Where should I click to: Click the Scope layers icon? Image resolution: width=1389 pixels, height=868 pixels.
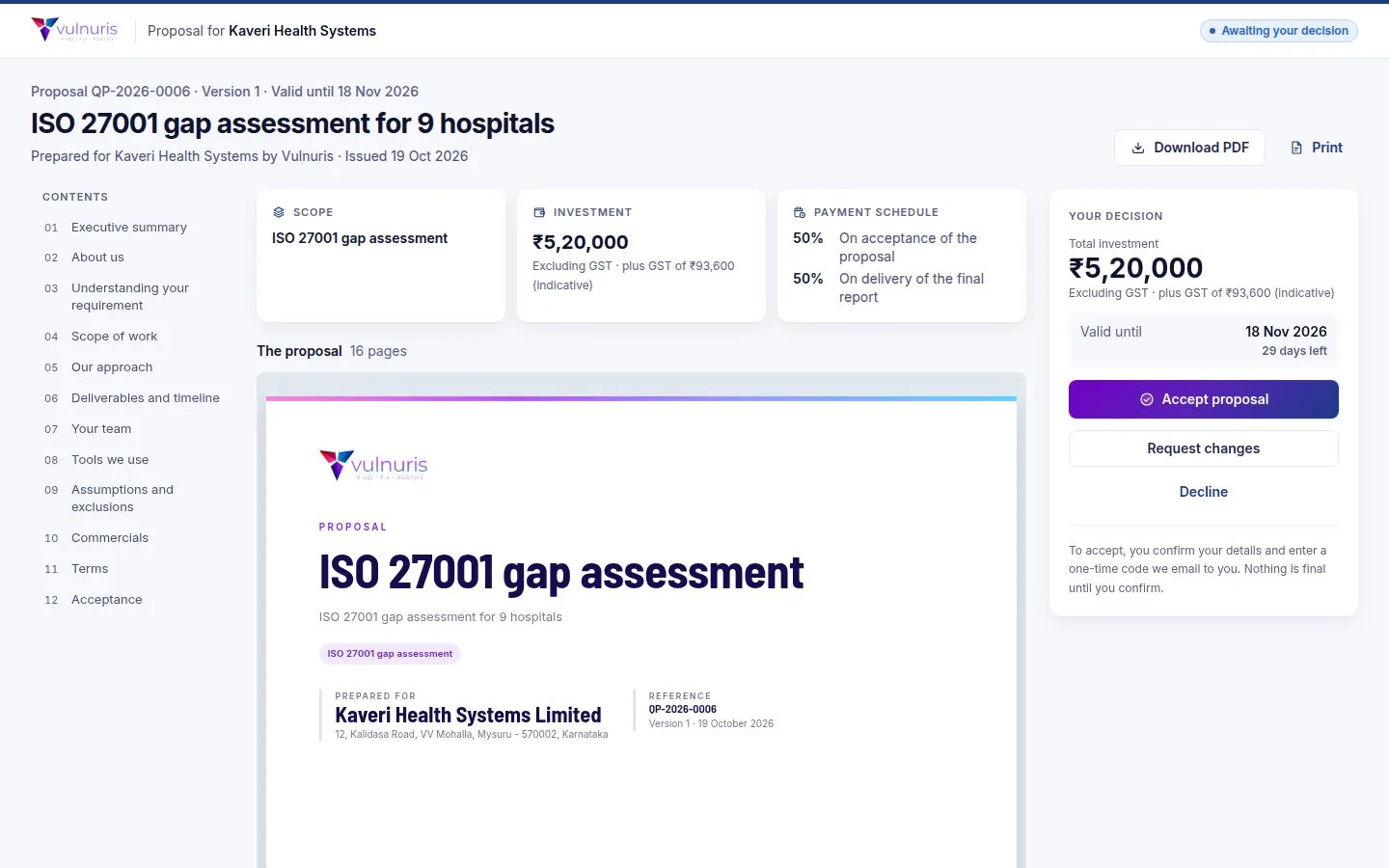pos(279,212)
